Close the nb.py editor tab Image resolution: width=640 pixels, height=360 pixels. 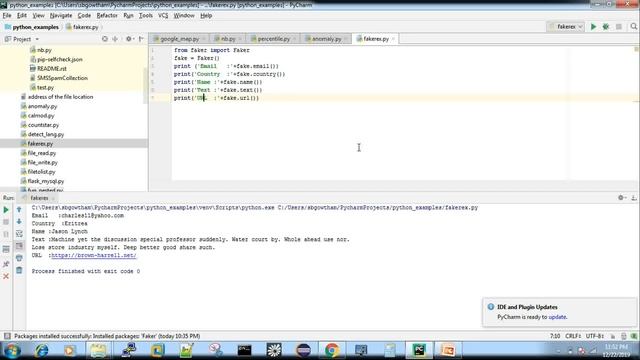pyautogui.click(x=240, y=39)
